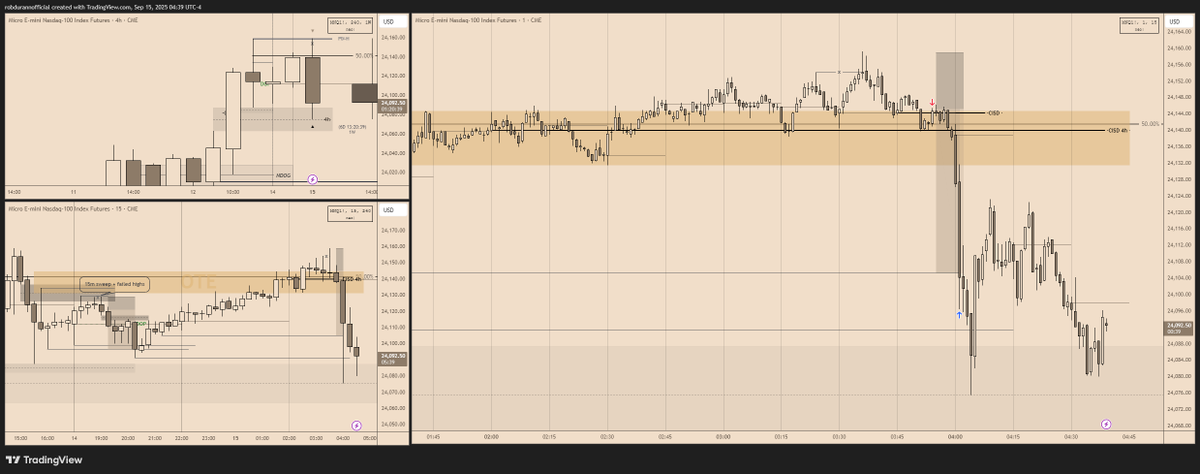Click the 01:45 time label on 1-minute chart

coord(434,437)
